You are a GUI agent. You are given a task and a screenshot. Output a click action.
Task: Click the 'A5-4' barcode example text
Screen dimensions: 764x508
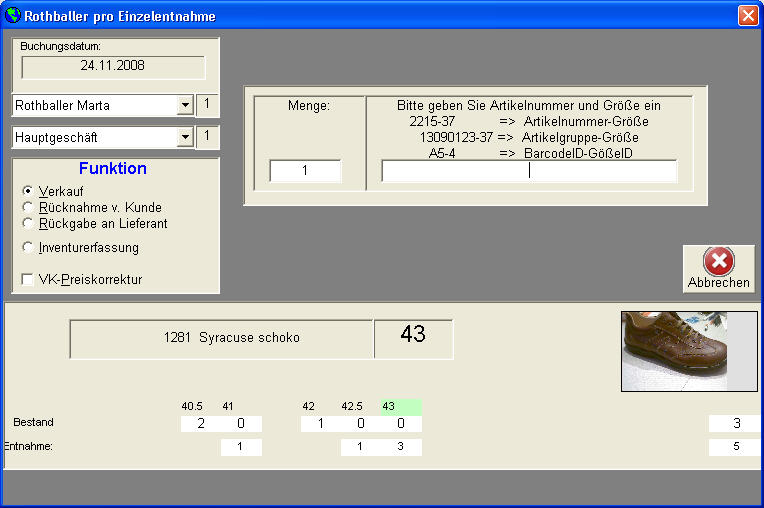[441, 153]
